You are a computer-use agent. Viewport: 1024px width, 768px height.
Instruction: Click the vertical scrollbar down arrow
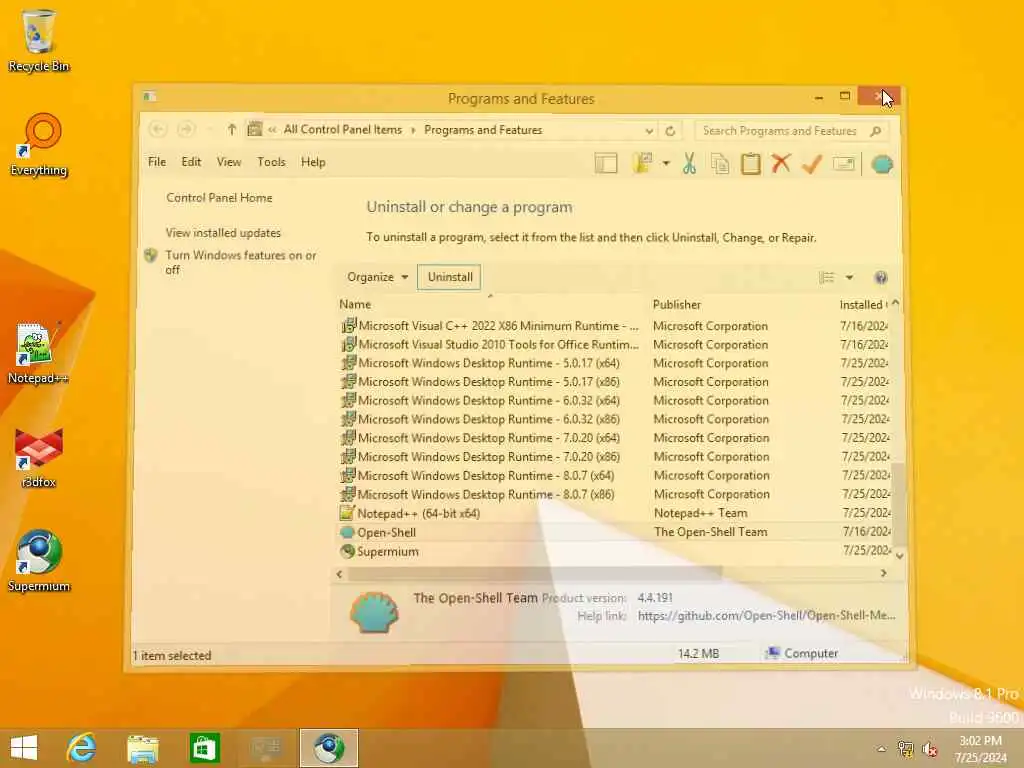[899, 556]
